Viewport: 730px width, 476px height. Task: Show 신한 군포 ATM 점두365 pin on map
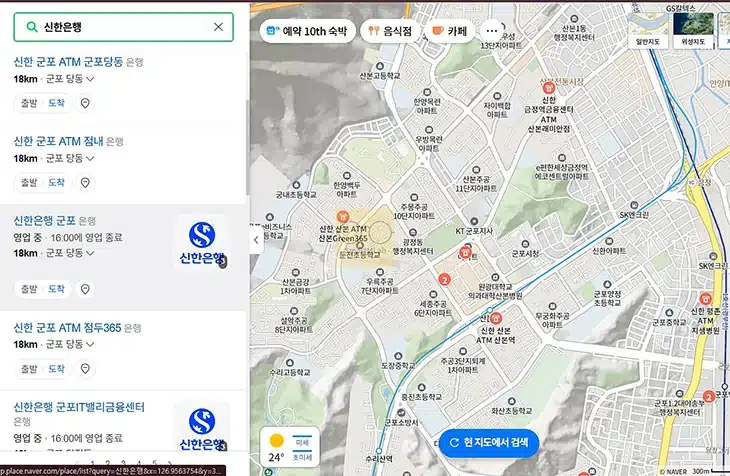(x=85, y=368)
